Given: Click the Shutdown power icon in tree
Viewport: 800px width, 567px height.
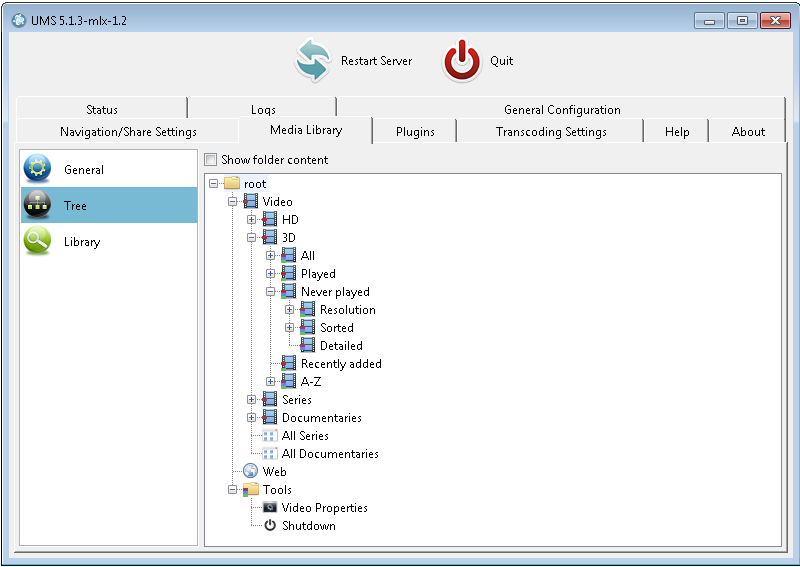Looking at the screenshot, I should click(269, 525).
